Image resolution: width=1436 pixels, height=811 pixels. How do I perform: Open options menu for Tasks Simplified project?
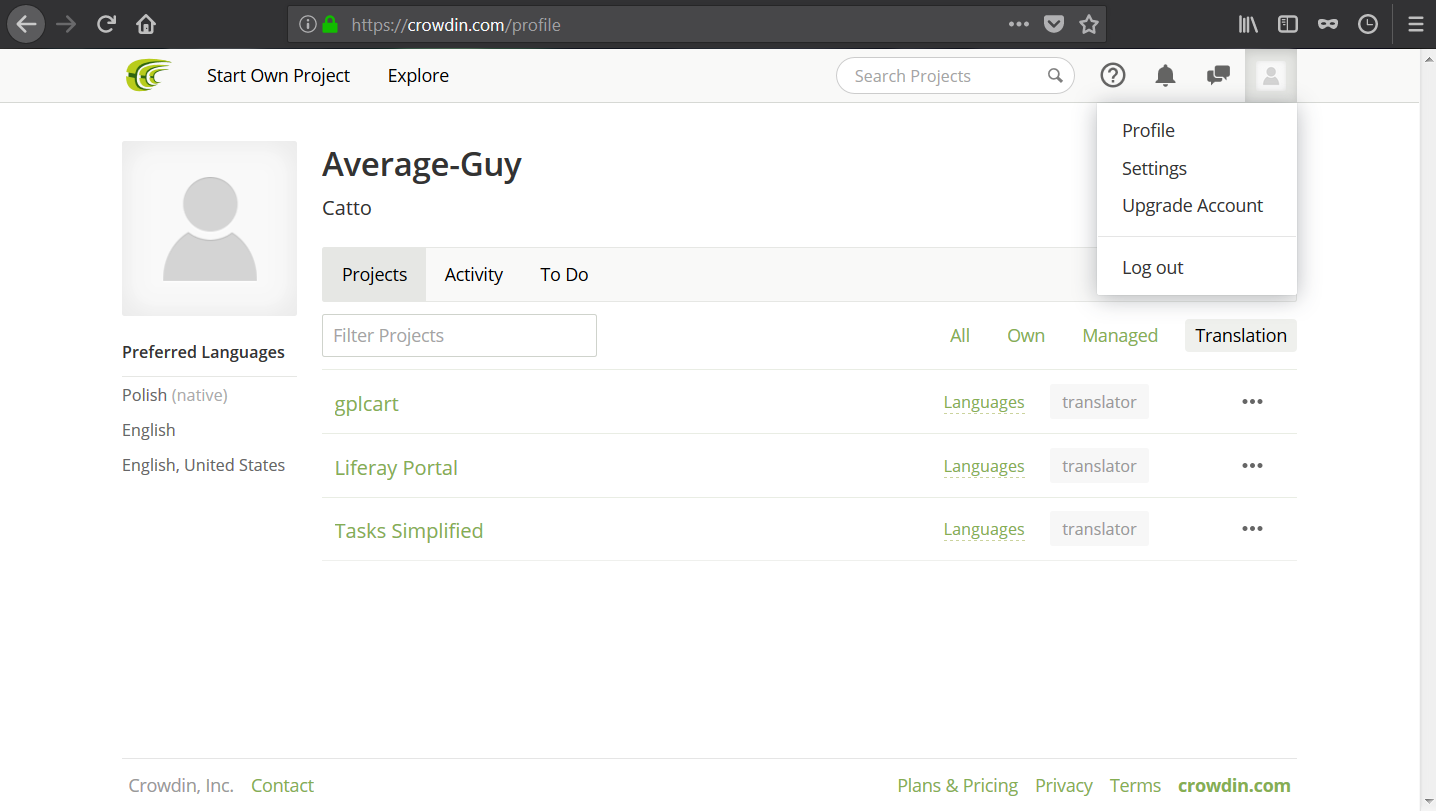pyautogui.click(x=1252, y=529)
